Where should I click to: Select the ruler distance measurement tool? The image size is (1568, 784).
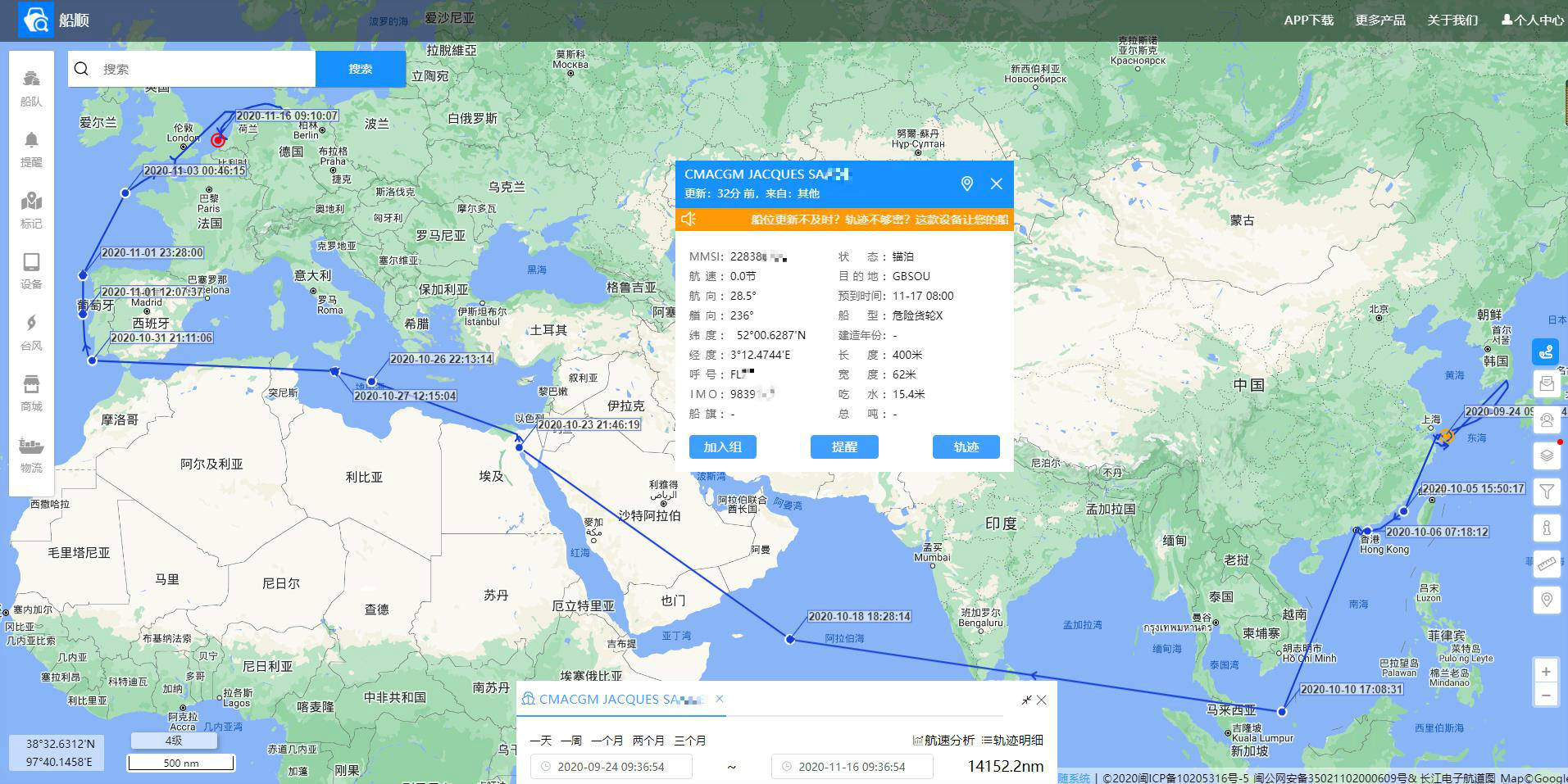point(1547,564)
